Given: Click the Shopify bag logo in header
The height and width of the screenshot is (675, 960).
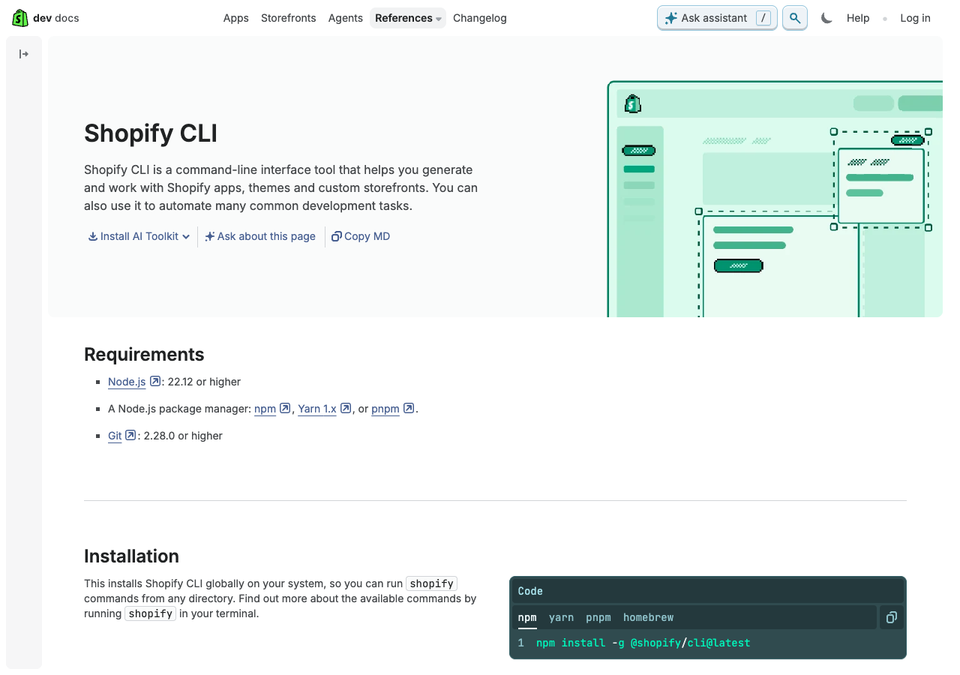Looking at the screenshot, I should (20, 18).
